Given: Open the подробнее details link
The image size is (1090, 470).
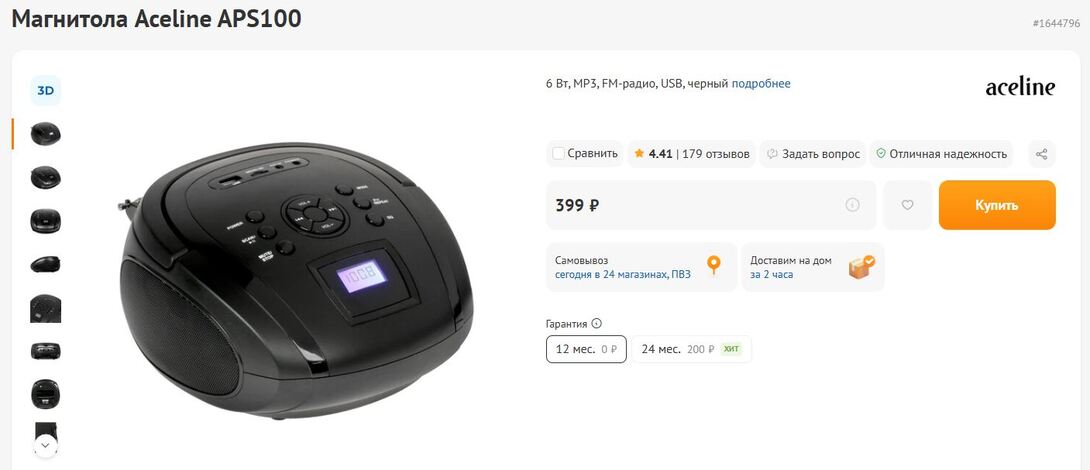Looking at the screenshot, I should (x=760, y=83).
